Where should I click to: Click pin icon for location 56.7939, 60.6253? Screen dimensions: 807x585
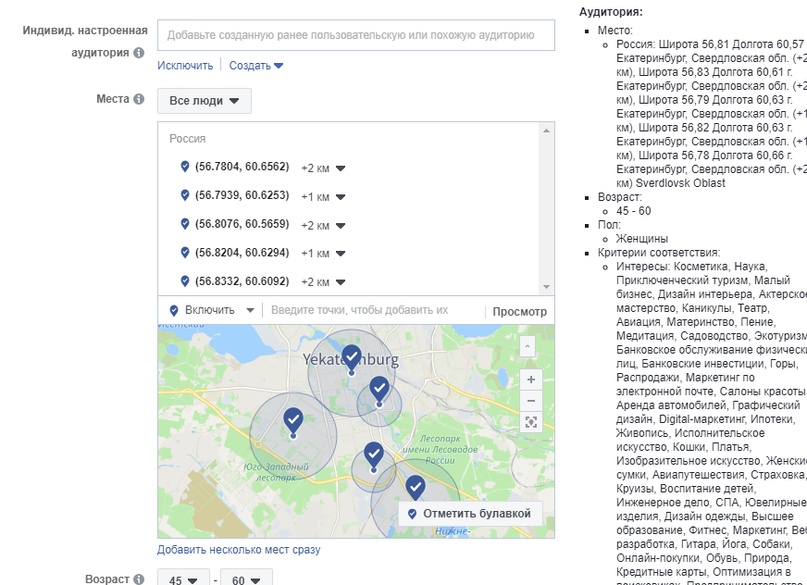pyautogui.click(x=185, y=195)
